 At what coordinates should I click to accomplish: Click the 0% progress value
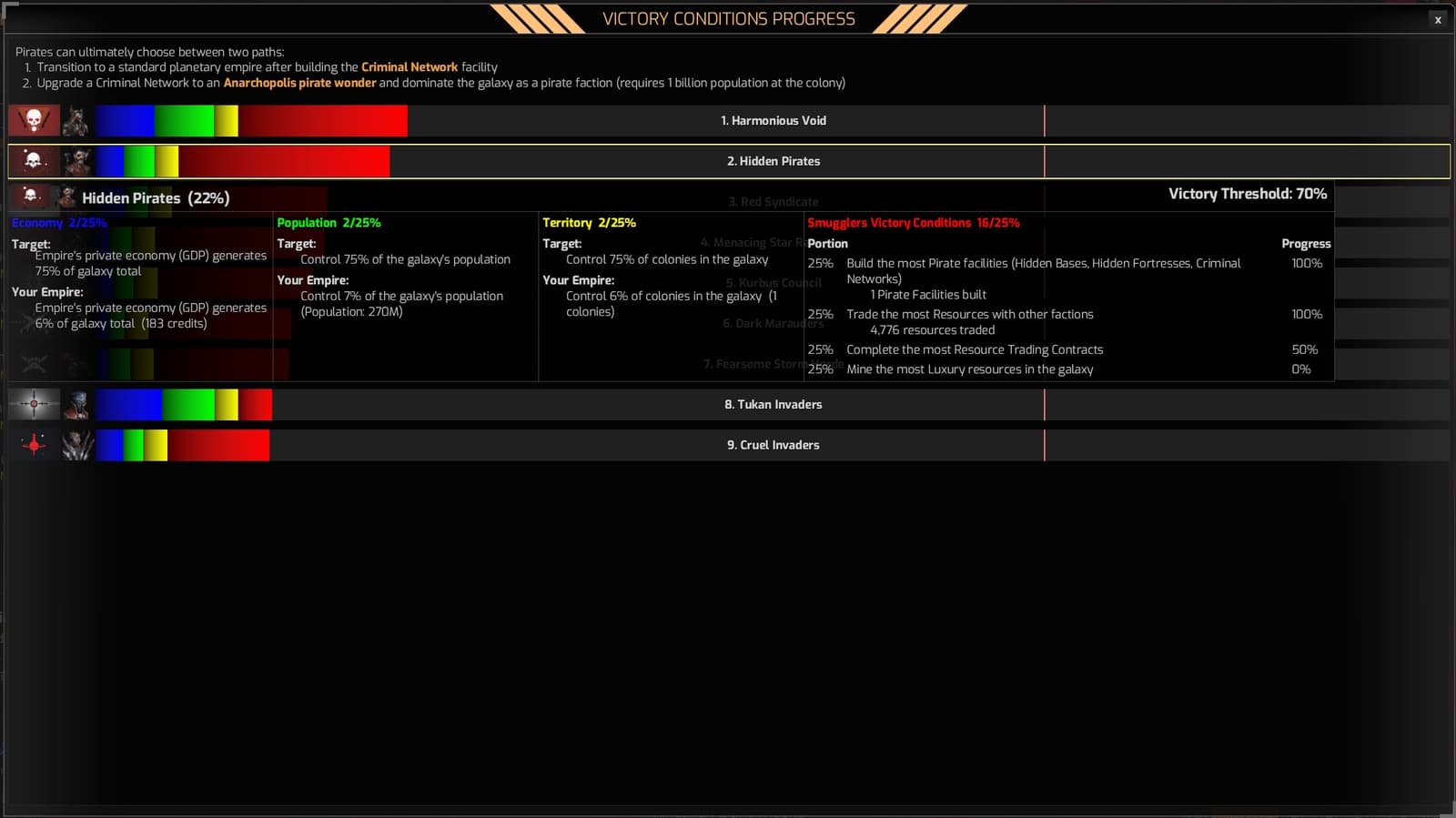(1301, 369)
